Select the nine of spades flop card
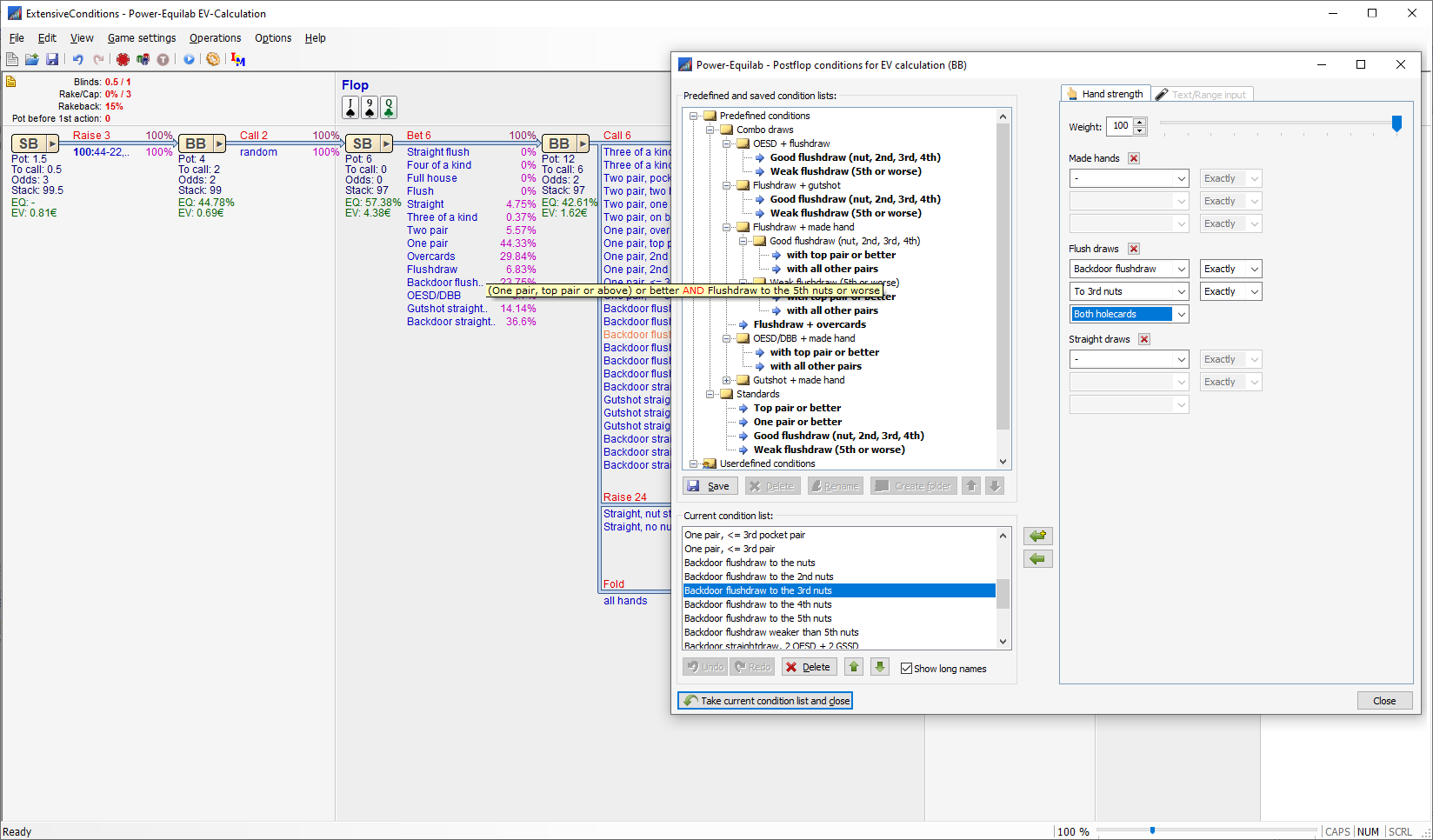Screen dimensions: 1433x840 (x=370, y=108)
